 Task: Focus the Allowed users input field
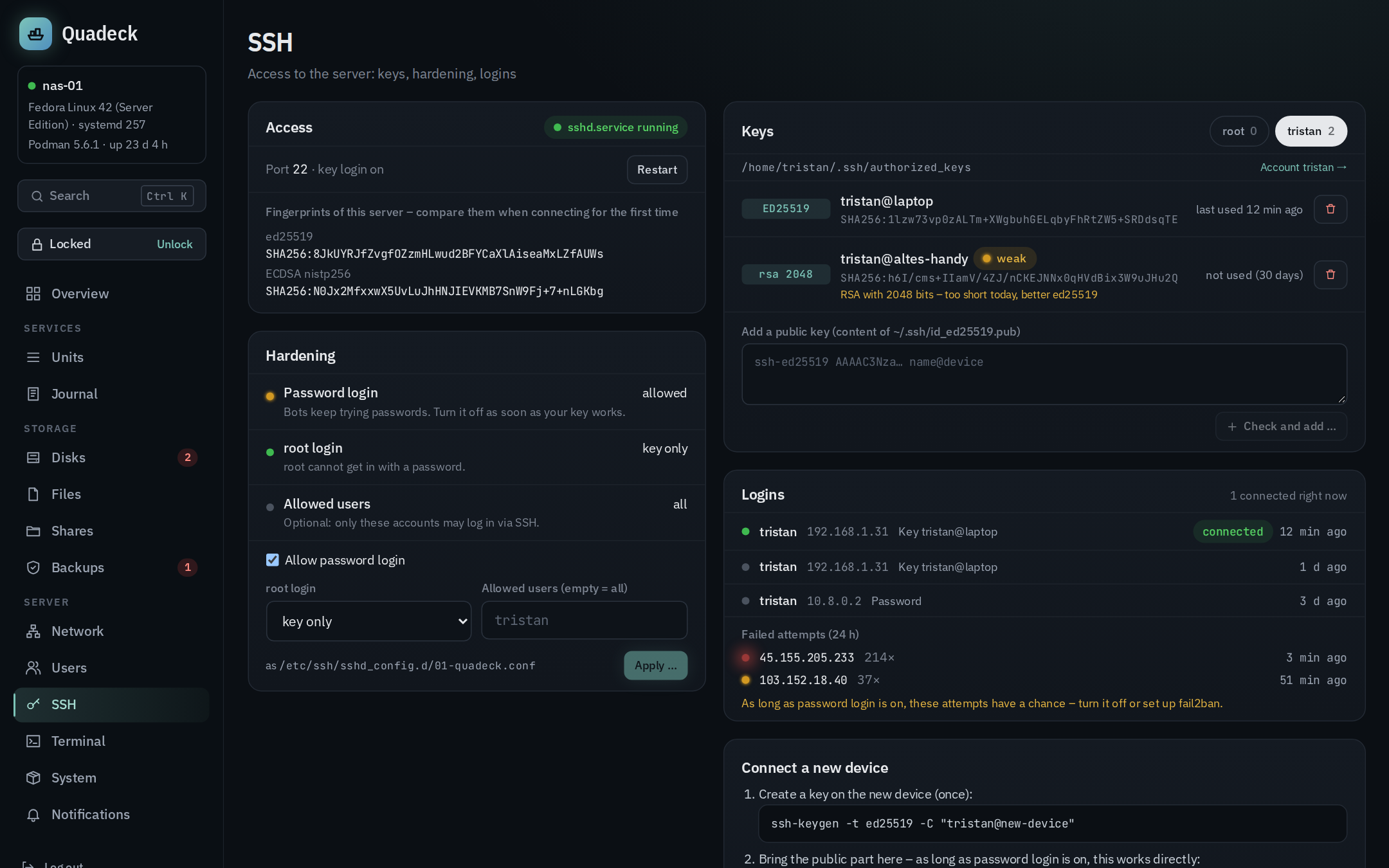[585, 620]
